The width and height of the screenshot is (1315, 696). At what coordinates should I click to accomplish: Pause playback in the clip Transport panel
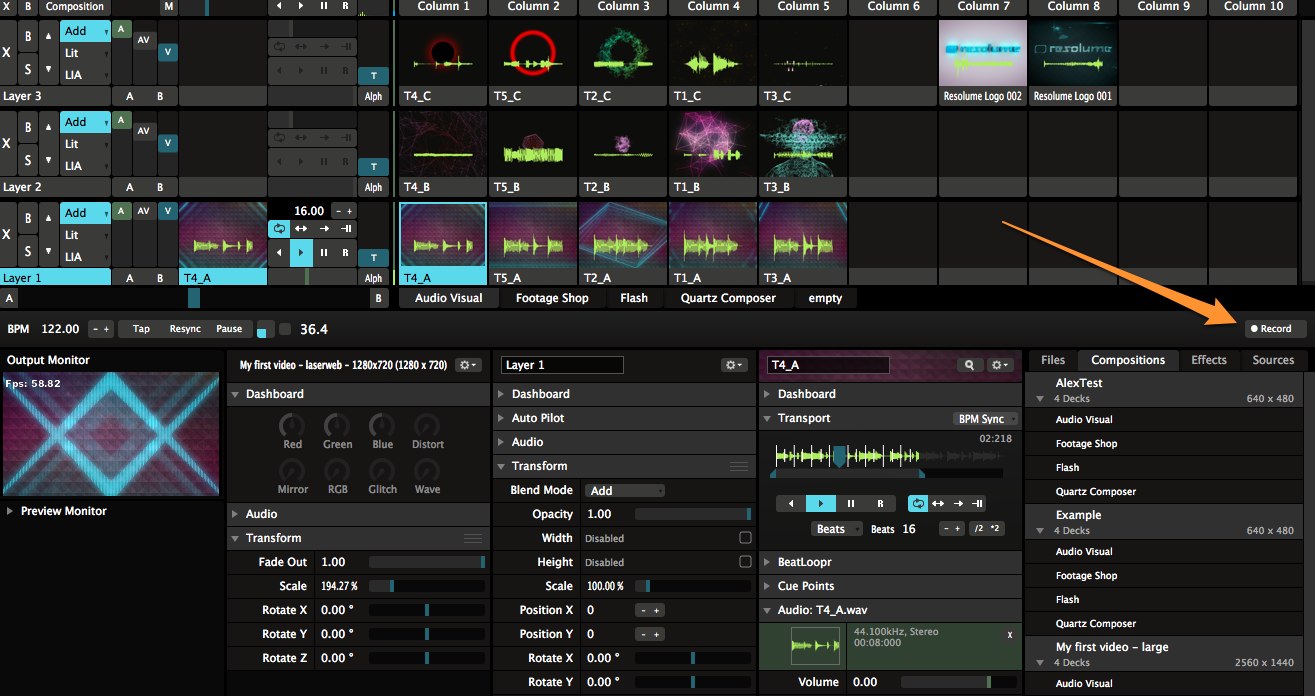point(851,504)
